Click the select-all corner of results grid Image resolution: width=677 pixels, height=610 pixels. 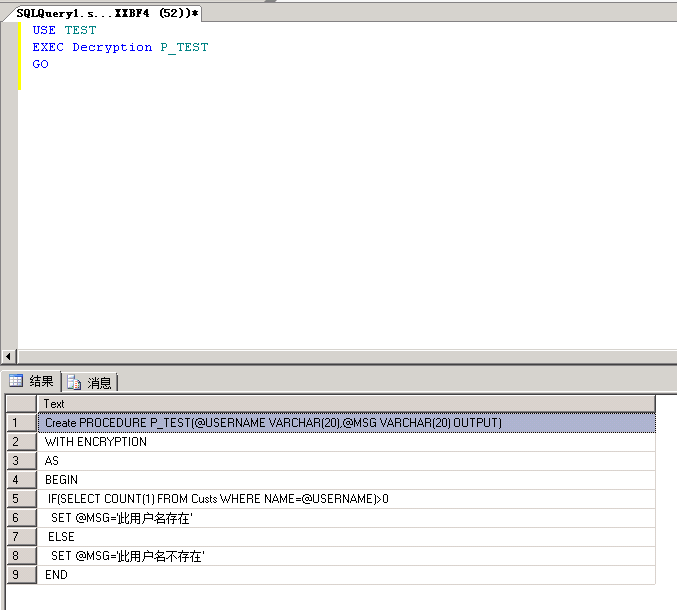click(x=21, y=404)
